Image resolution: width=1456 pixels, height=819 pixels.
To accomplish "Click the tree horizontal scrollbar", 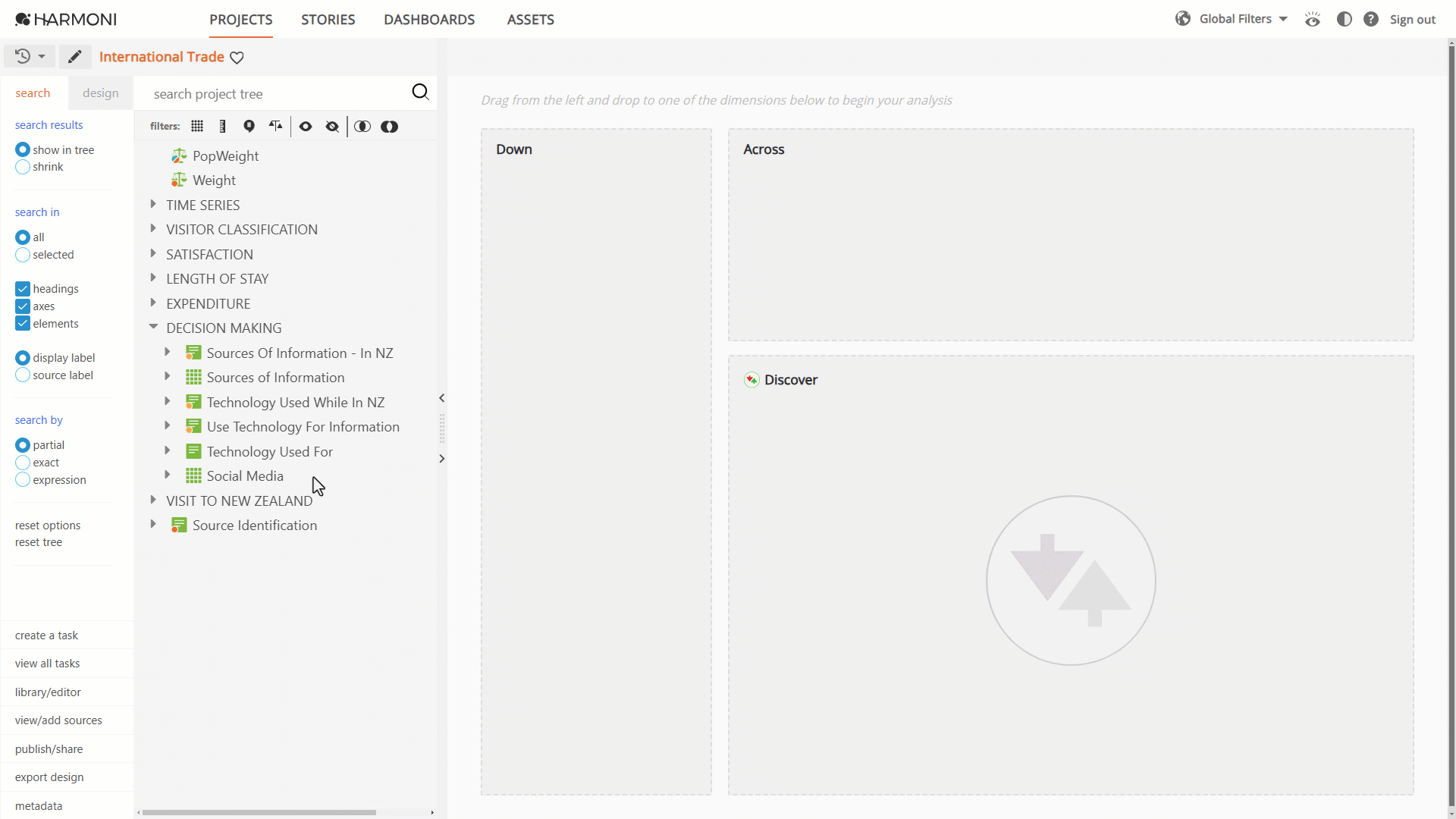I will coord(259,812).
